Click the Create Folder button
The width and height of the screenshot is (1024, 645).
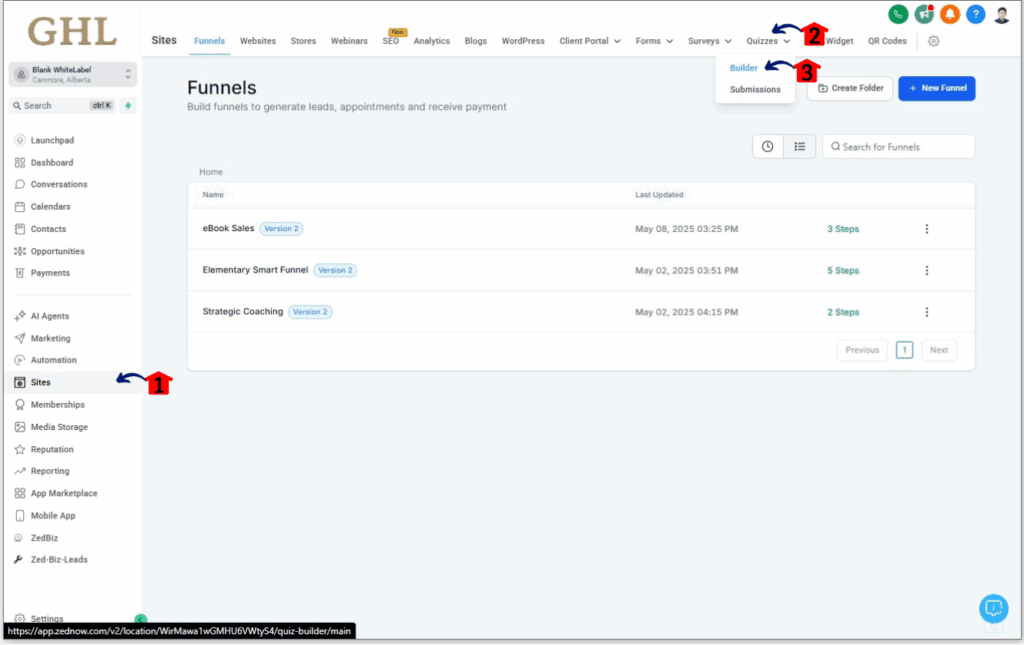(x=850, y=88)
